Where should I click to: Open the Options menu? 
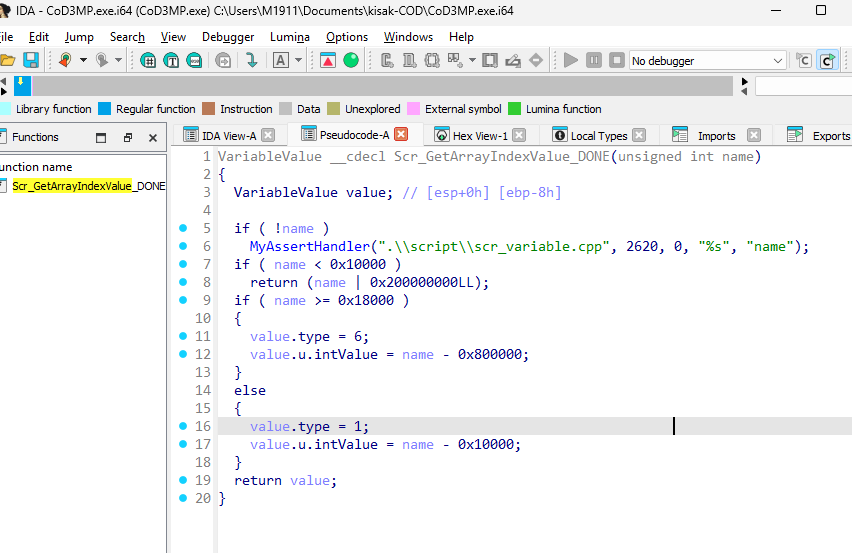347,37
